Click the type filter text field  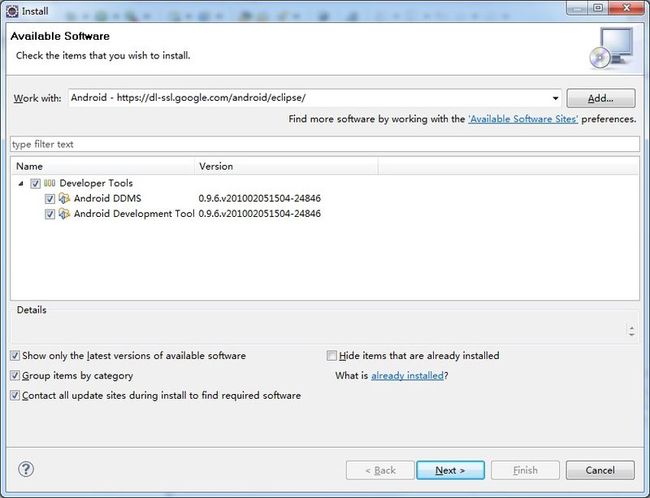325,144
